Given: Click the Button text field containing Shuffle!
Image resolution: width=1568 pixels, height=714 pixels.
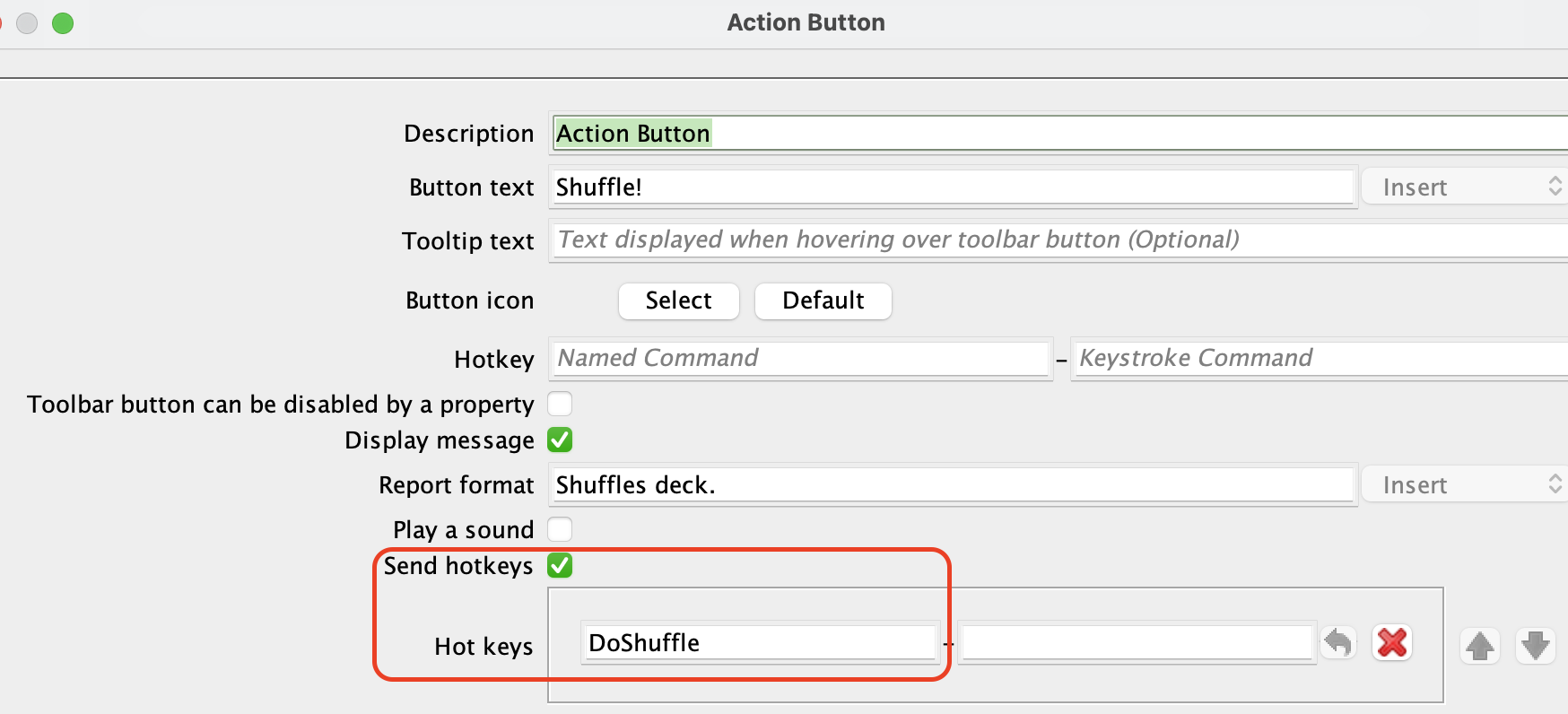Looking at the screenshot, I should coord(953,187).
